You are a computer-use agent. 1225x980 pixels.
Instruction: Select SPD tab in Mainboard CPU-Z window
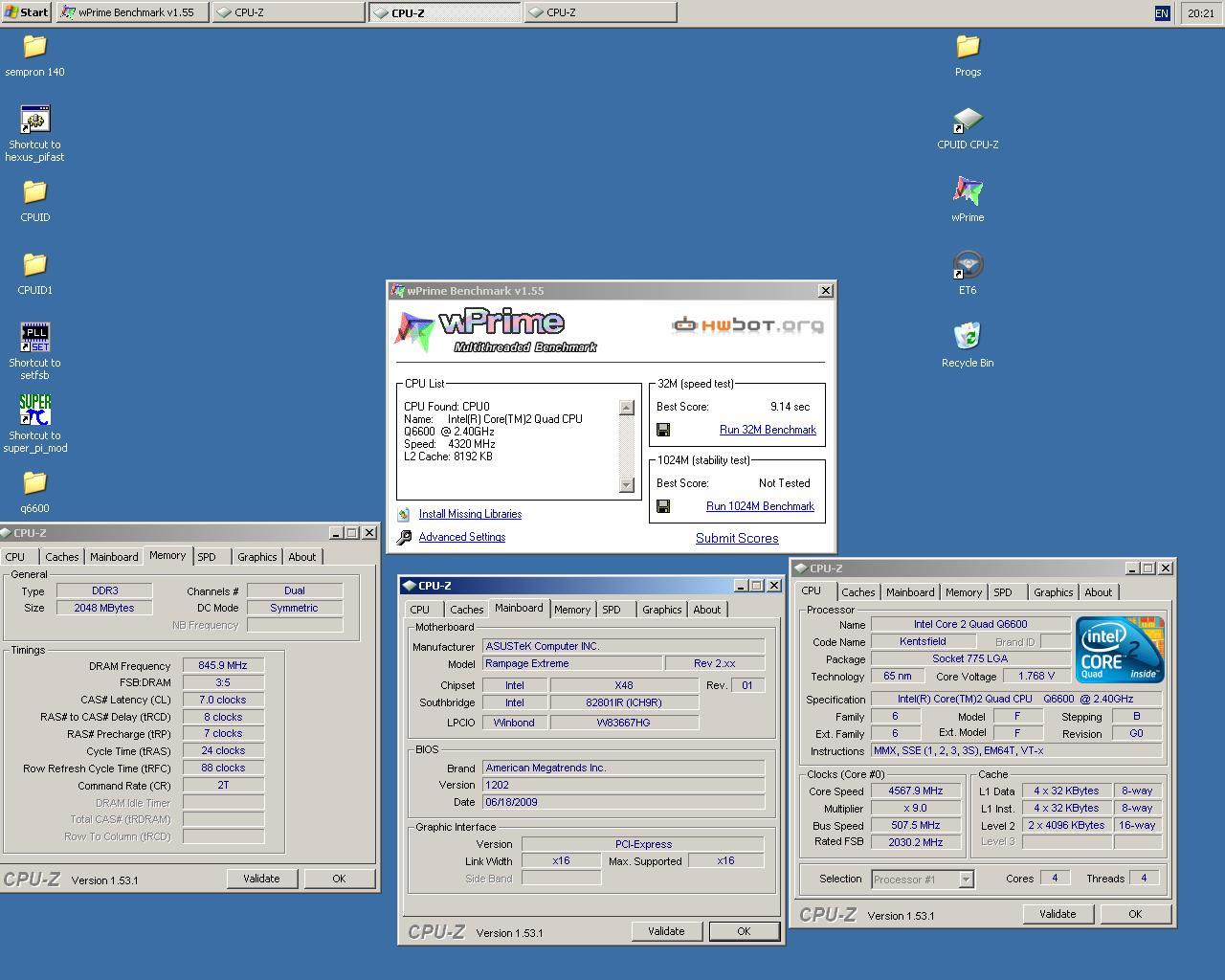612,610
